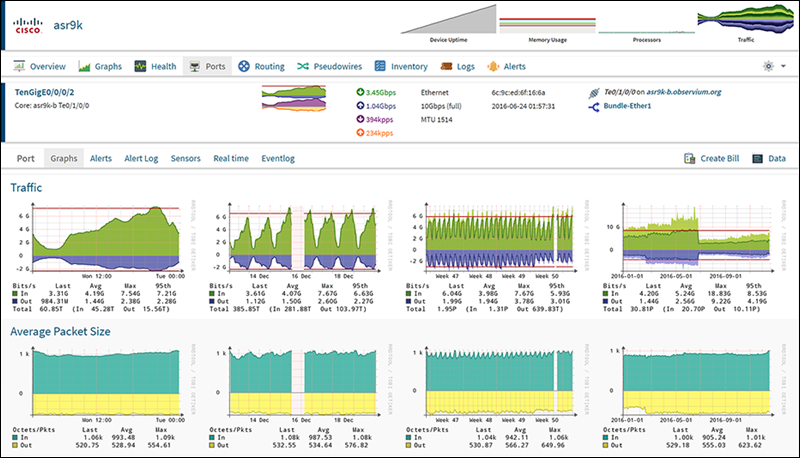Click the Data button
This screenshot has height=458, width=800.
click(769, 159)
